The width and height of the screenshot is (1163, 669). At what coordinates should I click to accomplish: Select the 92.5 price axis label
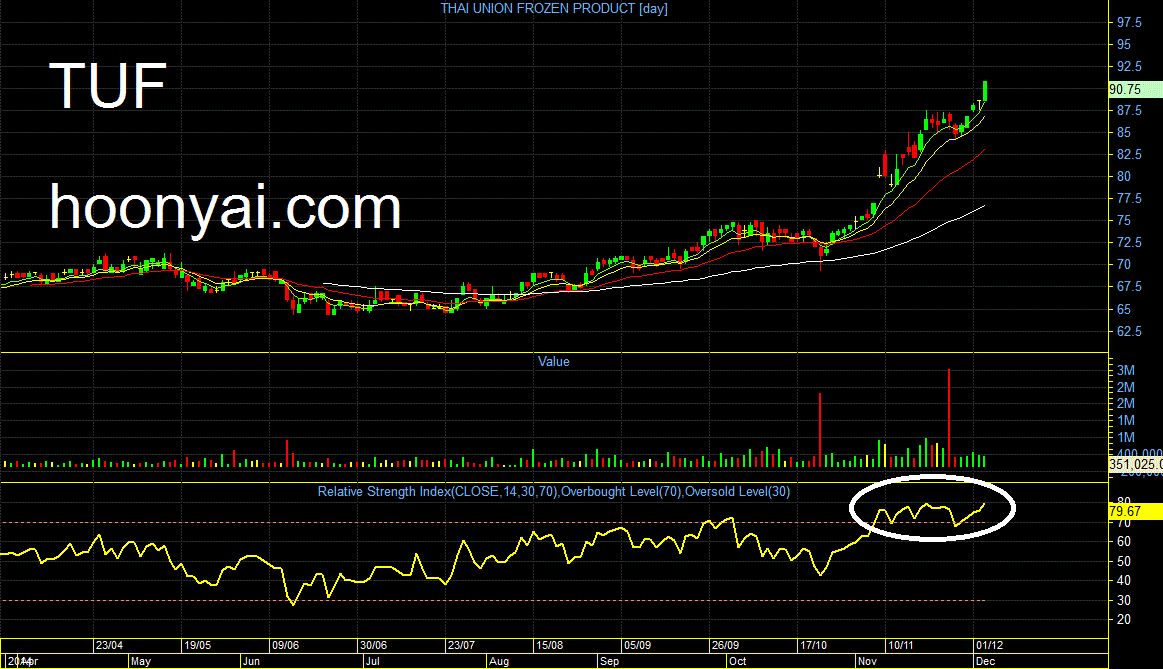tap(1129, 67)
